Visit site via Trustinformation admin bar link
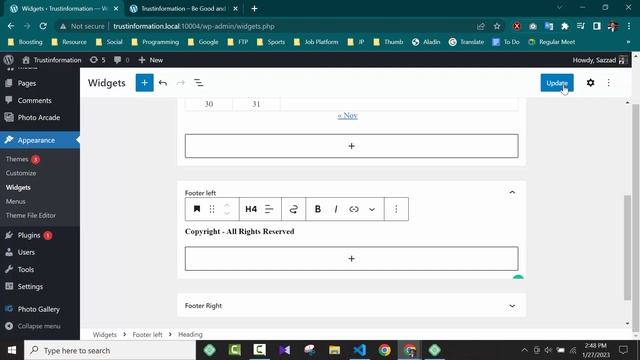 [x=51, y=60]
